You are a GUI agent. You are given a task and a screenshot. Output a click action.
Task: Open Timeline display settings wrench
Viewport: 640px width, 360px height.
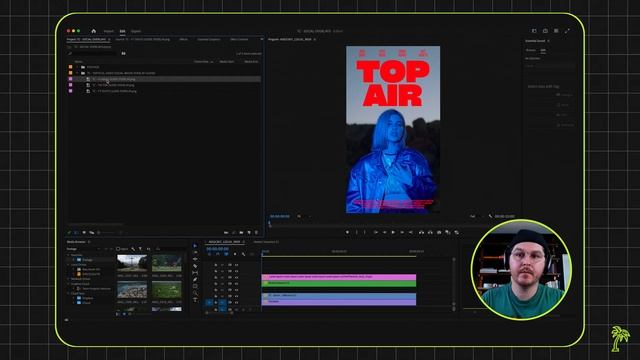tap(243, 254)
